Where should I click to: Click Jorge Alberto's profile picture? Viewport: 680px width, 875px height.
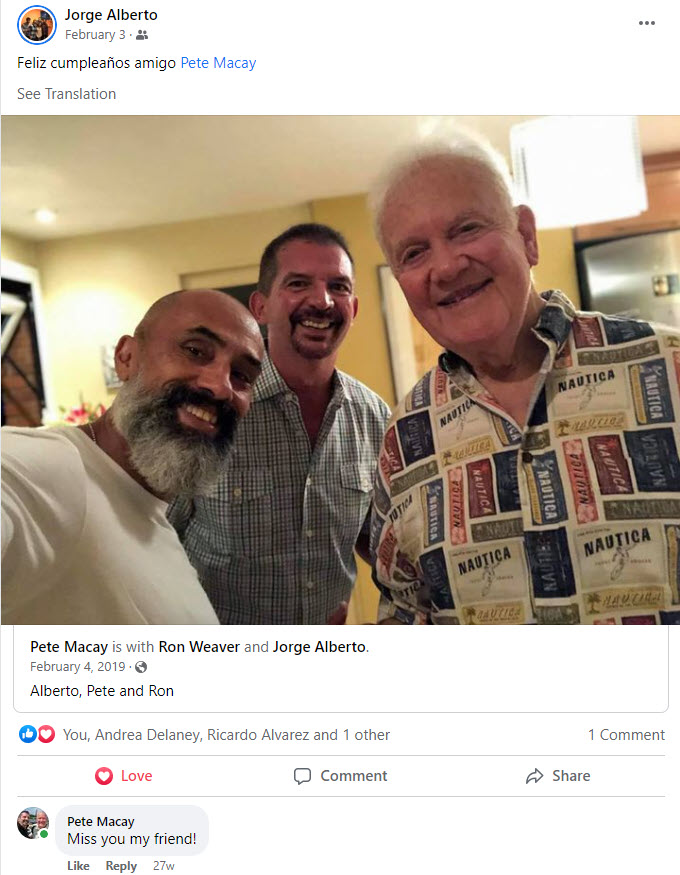pyautogui.click(x=37, y=25)
